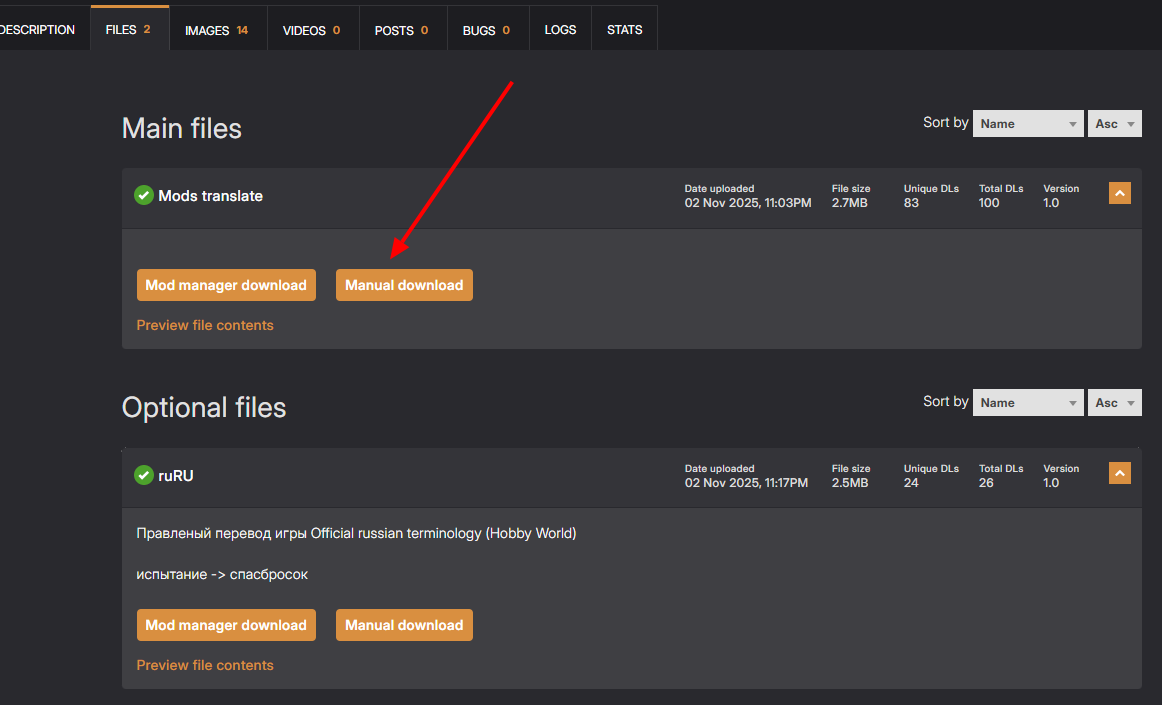Open Main files Asc order dropdown

(x=1114, y=124)
